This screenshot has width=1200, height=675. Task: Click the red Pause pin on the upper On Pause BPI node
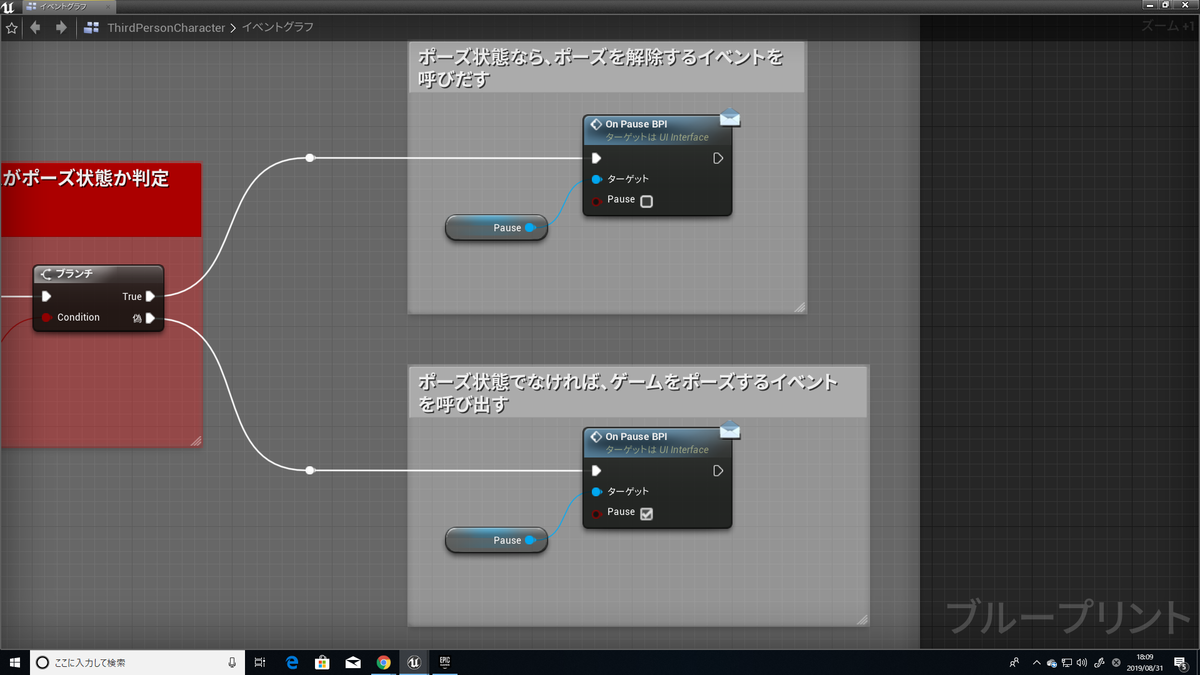pyautogui.click(x=597, y=201)
